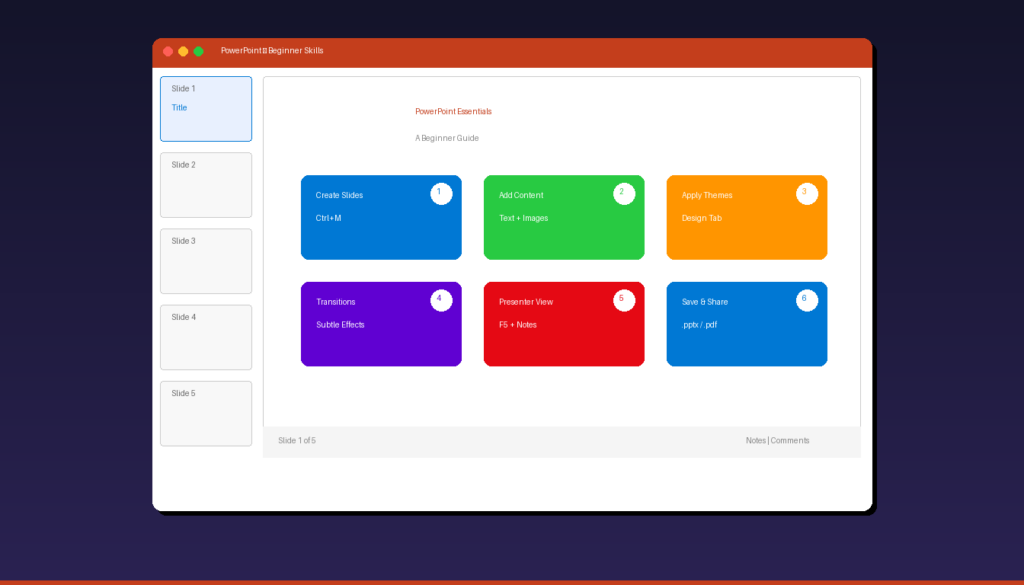
Task: Click the yellow traffic light in the title bar
Action: 182,50
